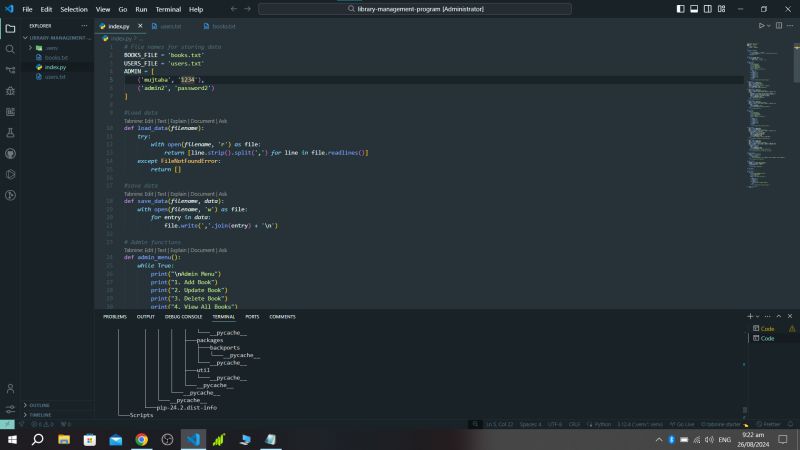This screenshot has width=800, height=450.
Task: Open terminal panel More Actions ellipsis
Action: click(x=767, y=316)
